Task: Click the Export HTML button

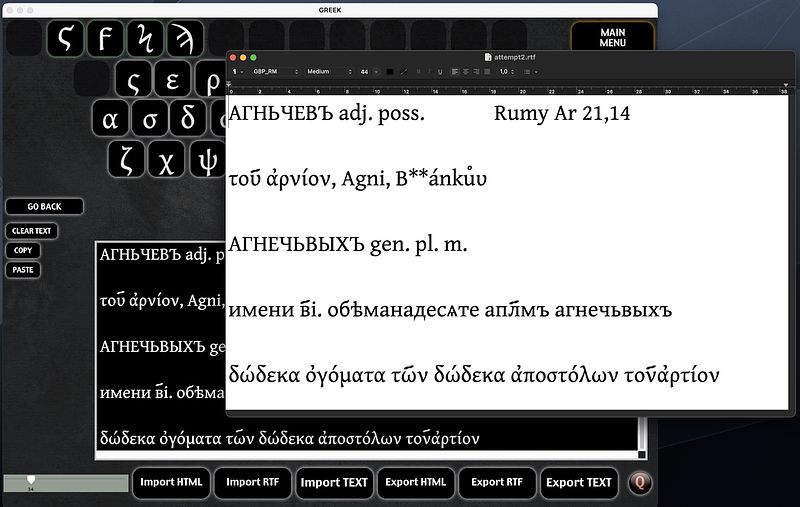Action: [x=415, y=482]
